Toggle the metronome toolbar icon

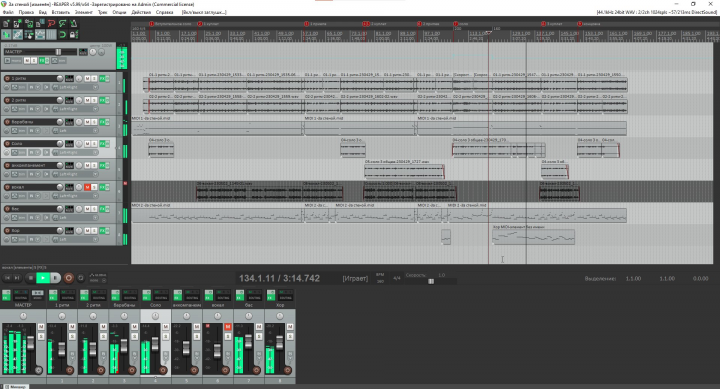73,23
